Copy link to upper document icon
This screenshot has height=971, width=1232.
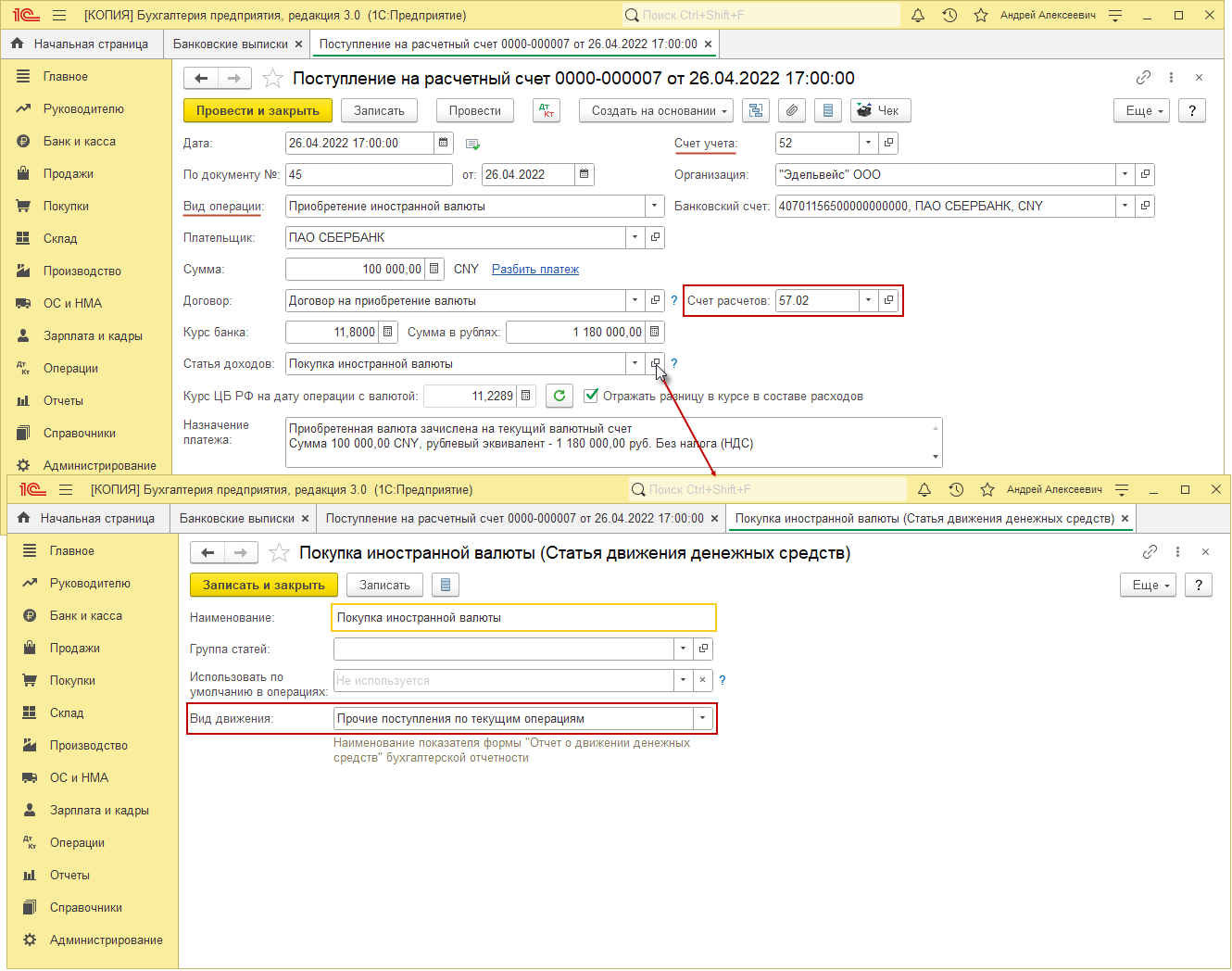point(1143,78)
